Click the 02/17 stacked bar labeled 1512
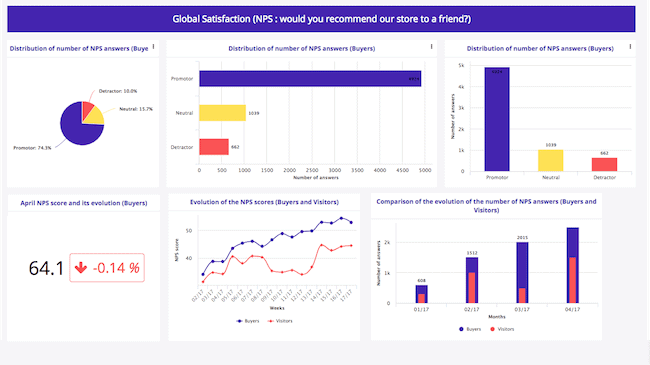 tap(472, 280)
